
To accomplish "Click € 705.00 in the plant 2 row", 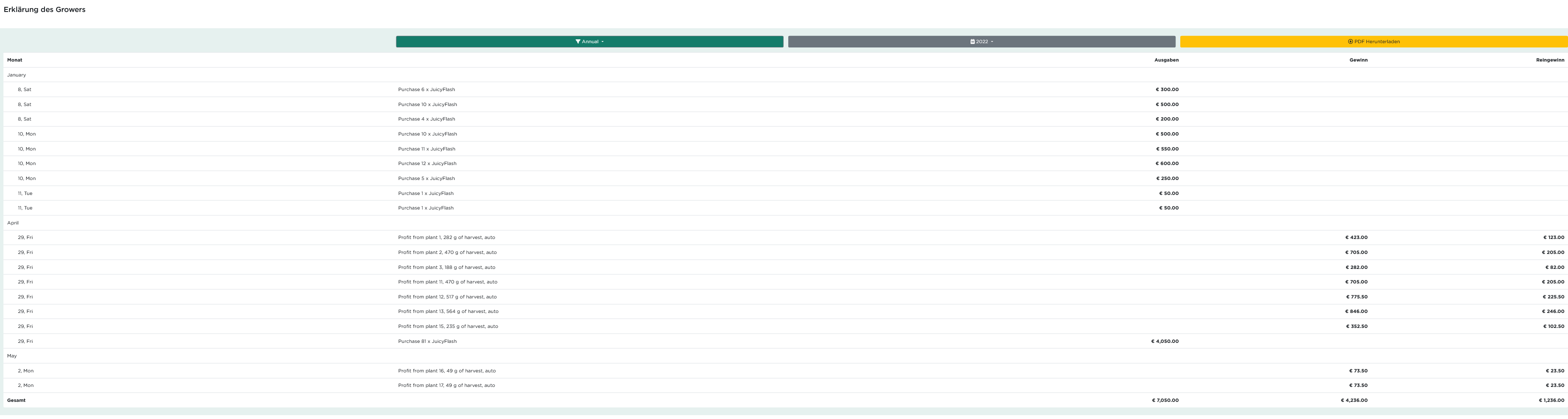I will tap(1356, 252).
